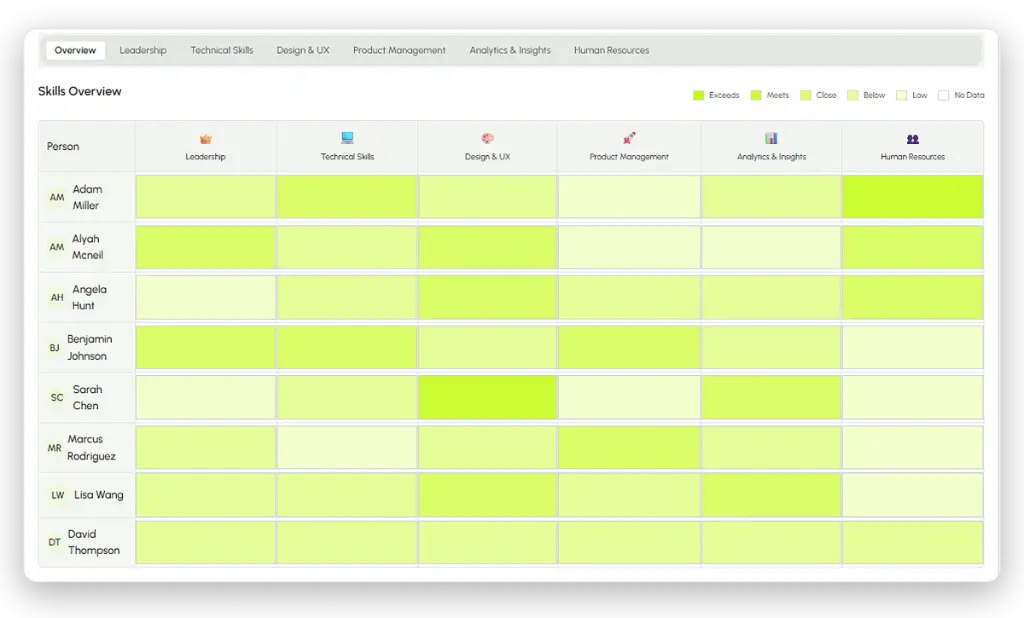The width and height of the screenshot is (1024, 618).
Task: Click the Close legend color swatch
Action: [805, 95]
